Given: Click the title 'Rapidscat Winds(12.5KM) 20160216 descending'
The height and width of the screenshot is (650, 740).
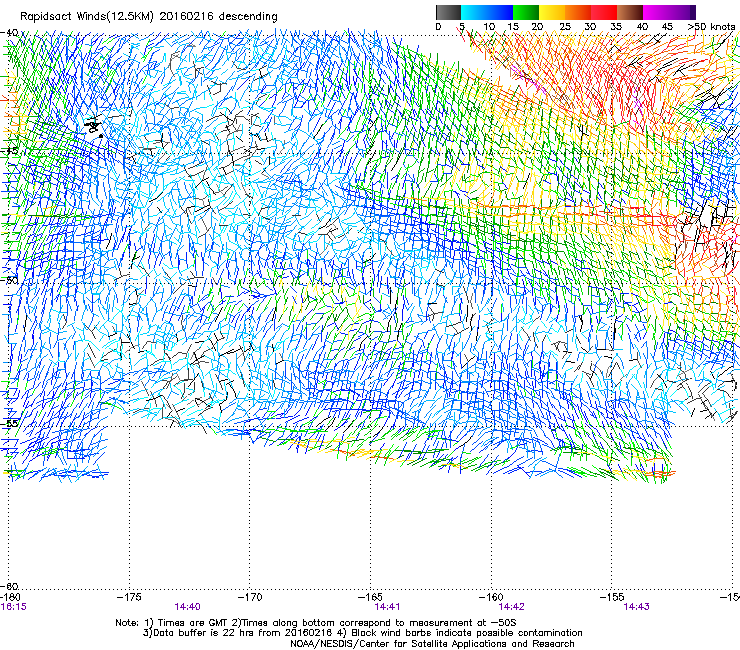Looking at the screenshot, I should click(149, 17).
